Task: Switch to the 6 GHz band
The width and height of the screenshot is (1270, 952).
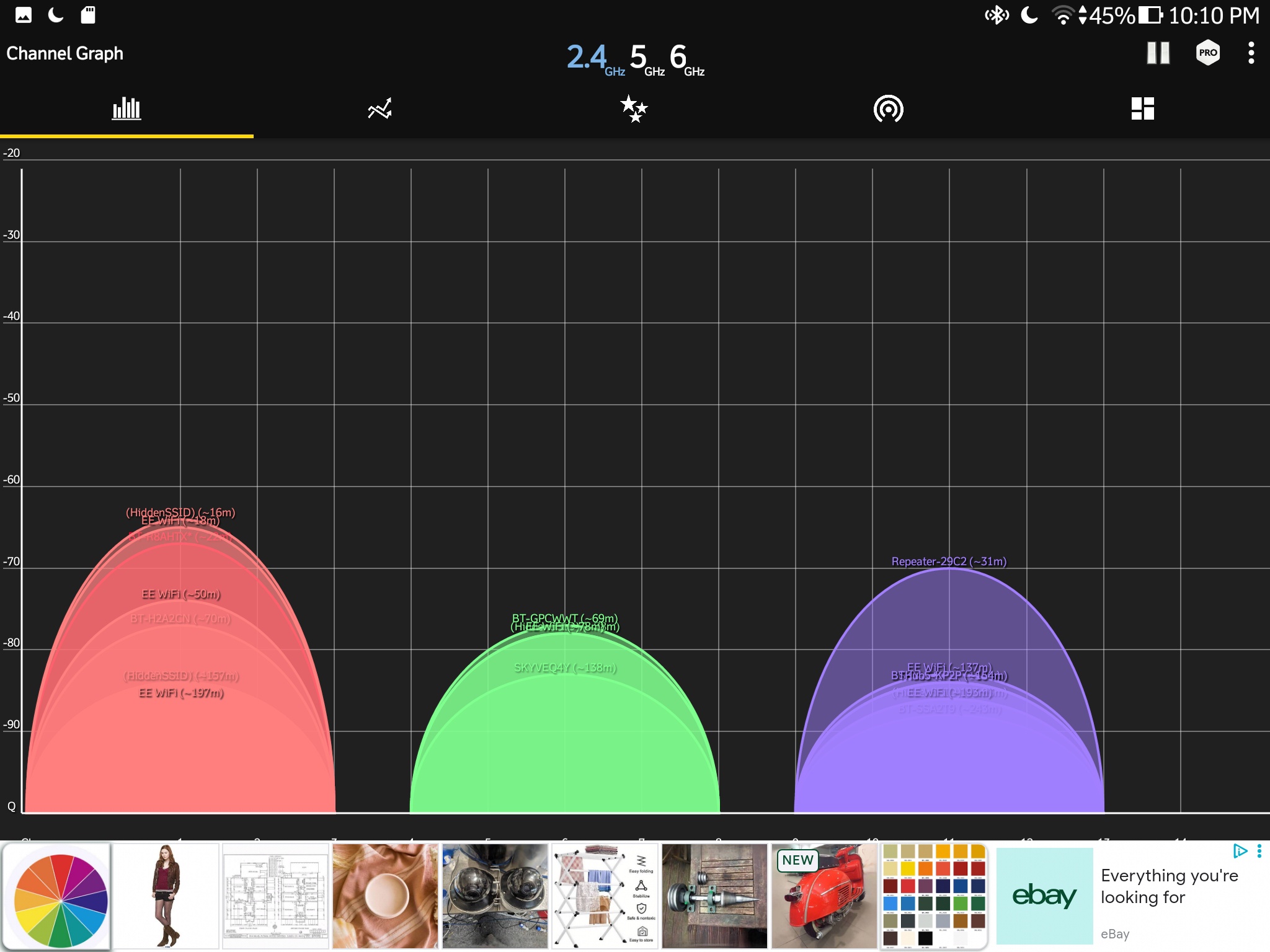Action: [x=685, y=58]
